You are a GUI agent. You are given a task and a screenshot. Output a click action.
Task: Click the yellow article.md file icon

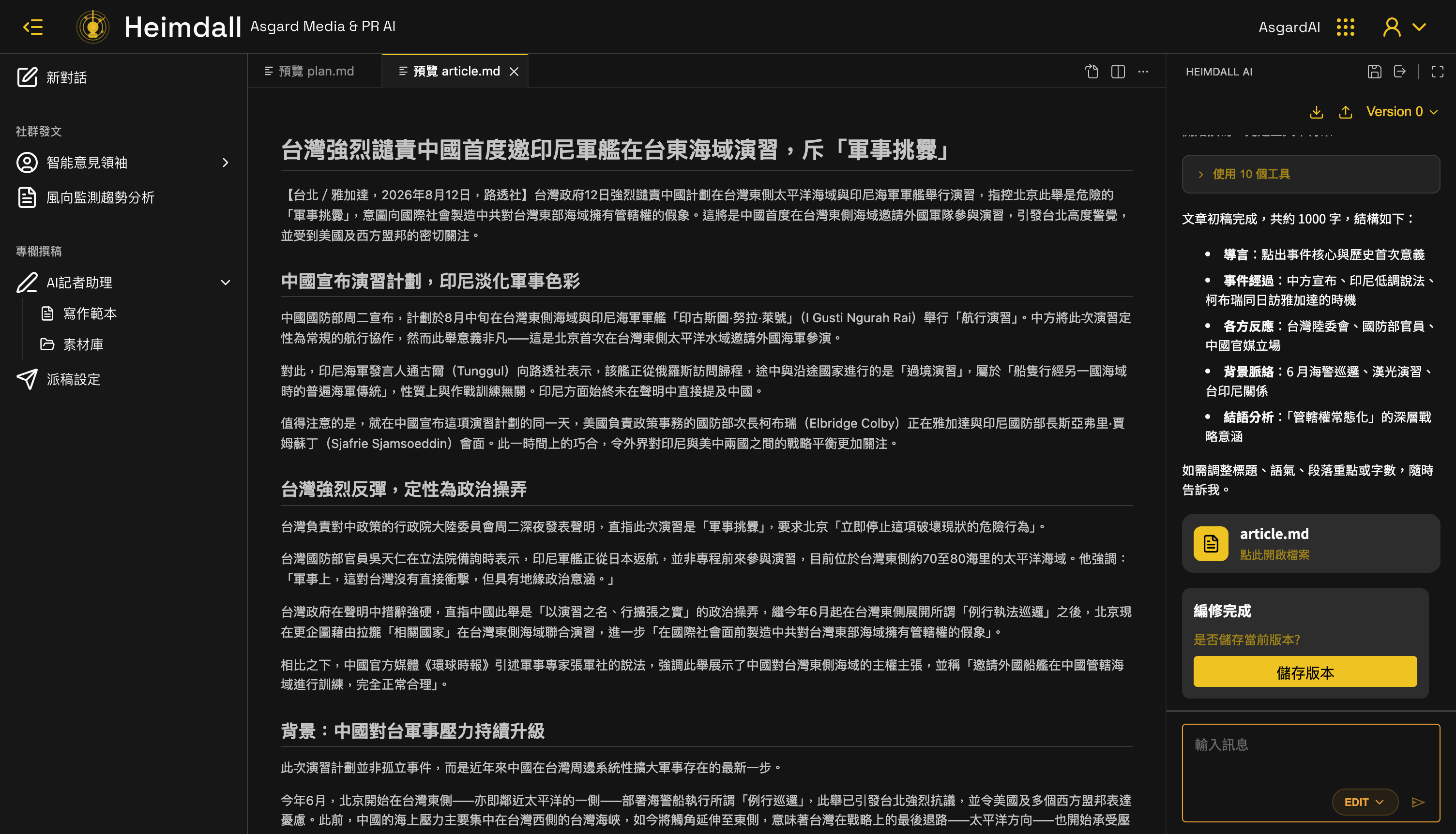(1211, 544)
